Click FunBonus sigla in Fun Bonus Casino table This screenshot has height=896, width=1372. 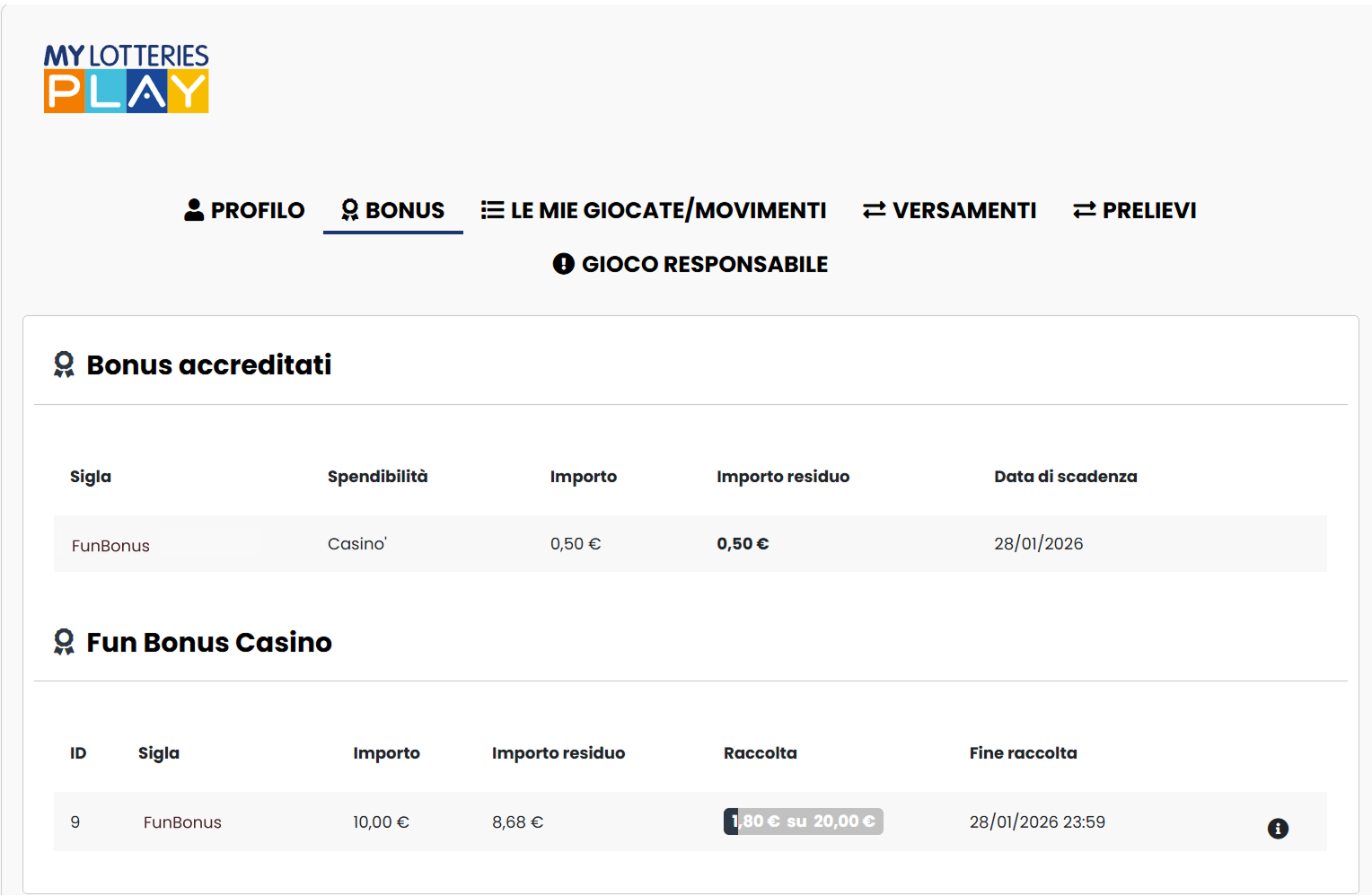pos(182,822)
